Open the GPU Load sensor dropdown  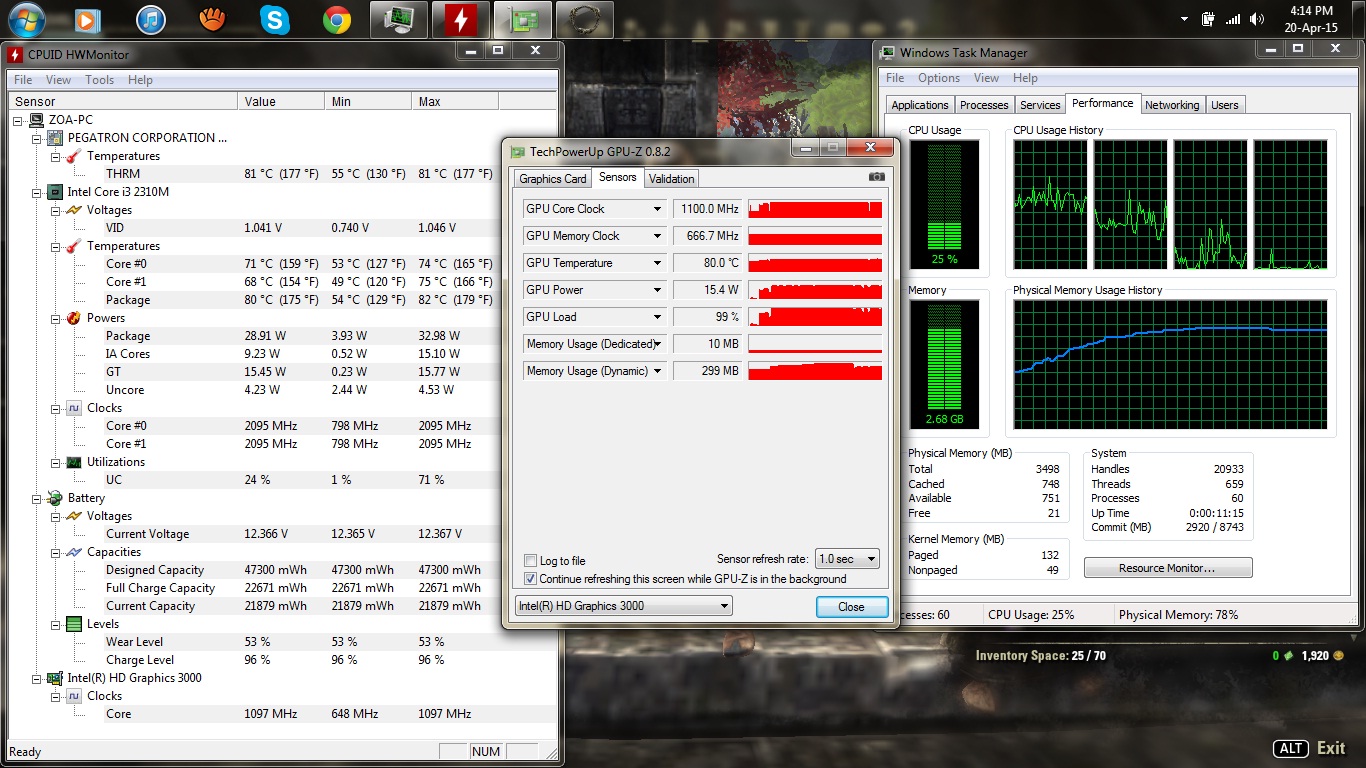pyautogui.click(x=657, y=317)
